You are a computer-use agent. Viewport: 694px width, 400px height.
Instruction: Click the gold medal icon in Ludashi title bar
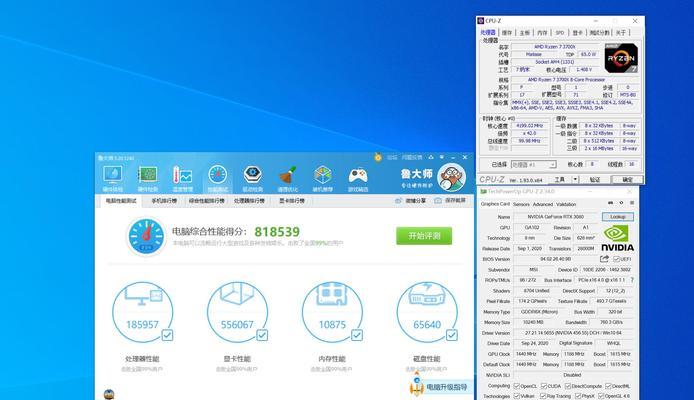[x=378, y=157]
